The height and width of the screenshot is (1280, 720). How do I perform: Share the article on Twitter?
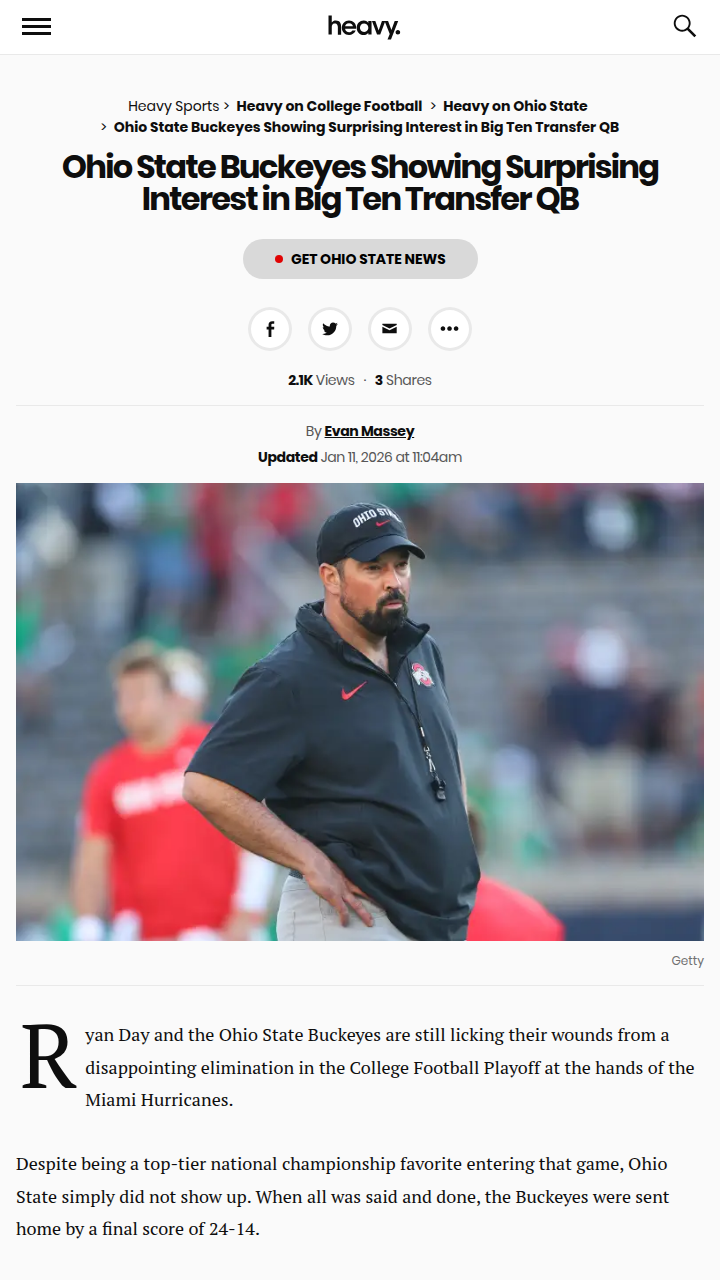coord(330,329)
